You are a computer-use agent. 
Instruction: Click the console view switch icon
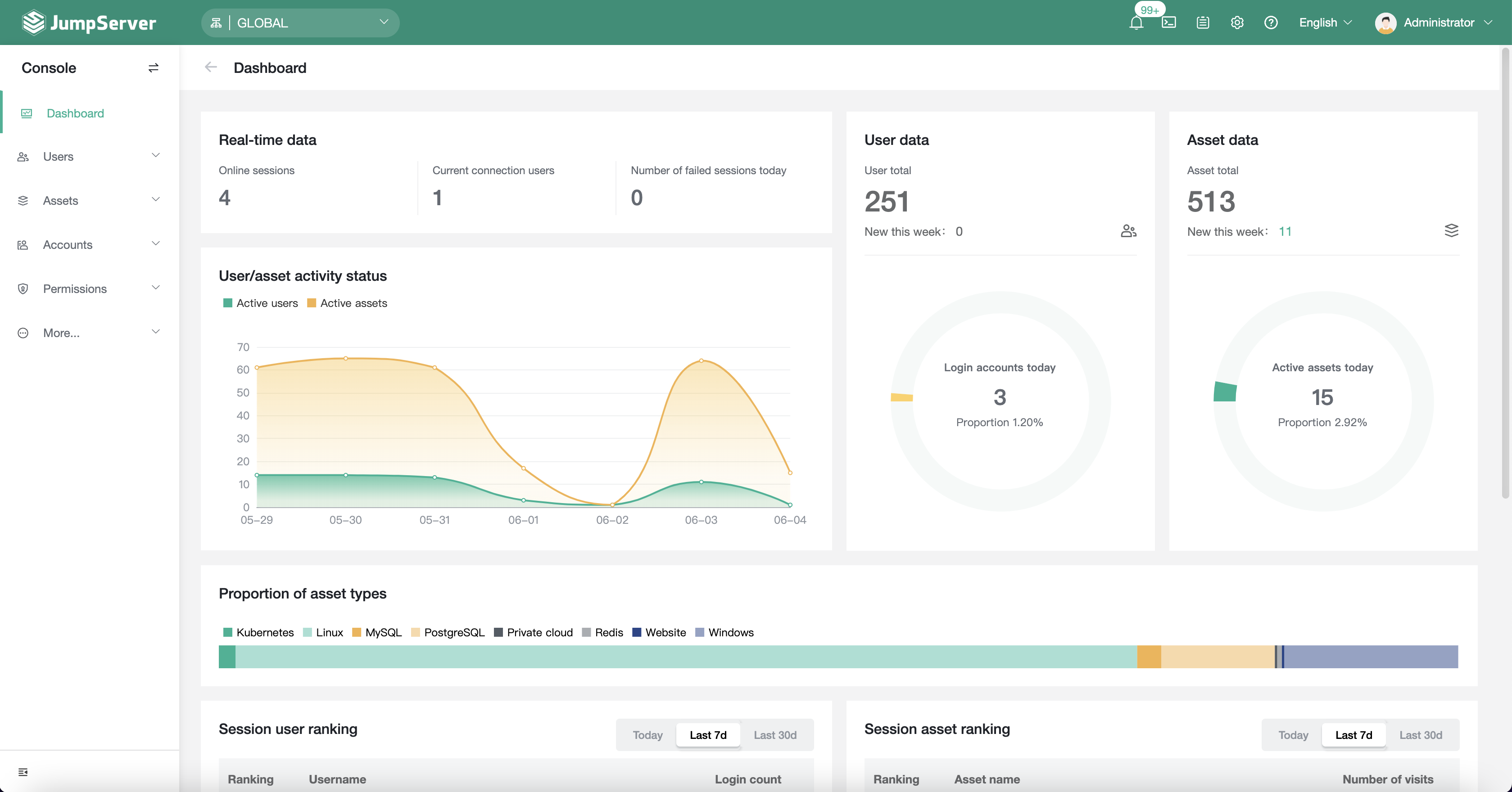tap(153, 68)
